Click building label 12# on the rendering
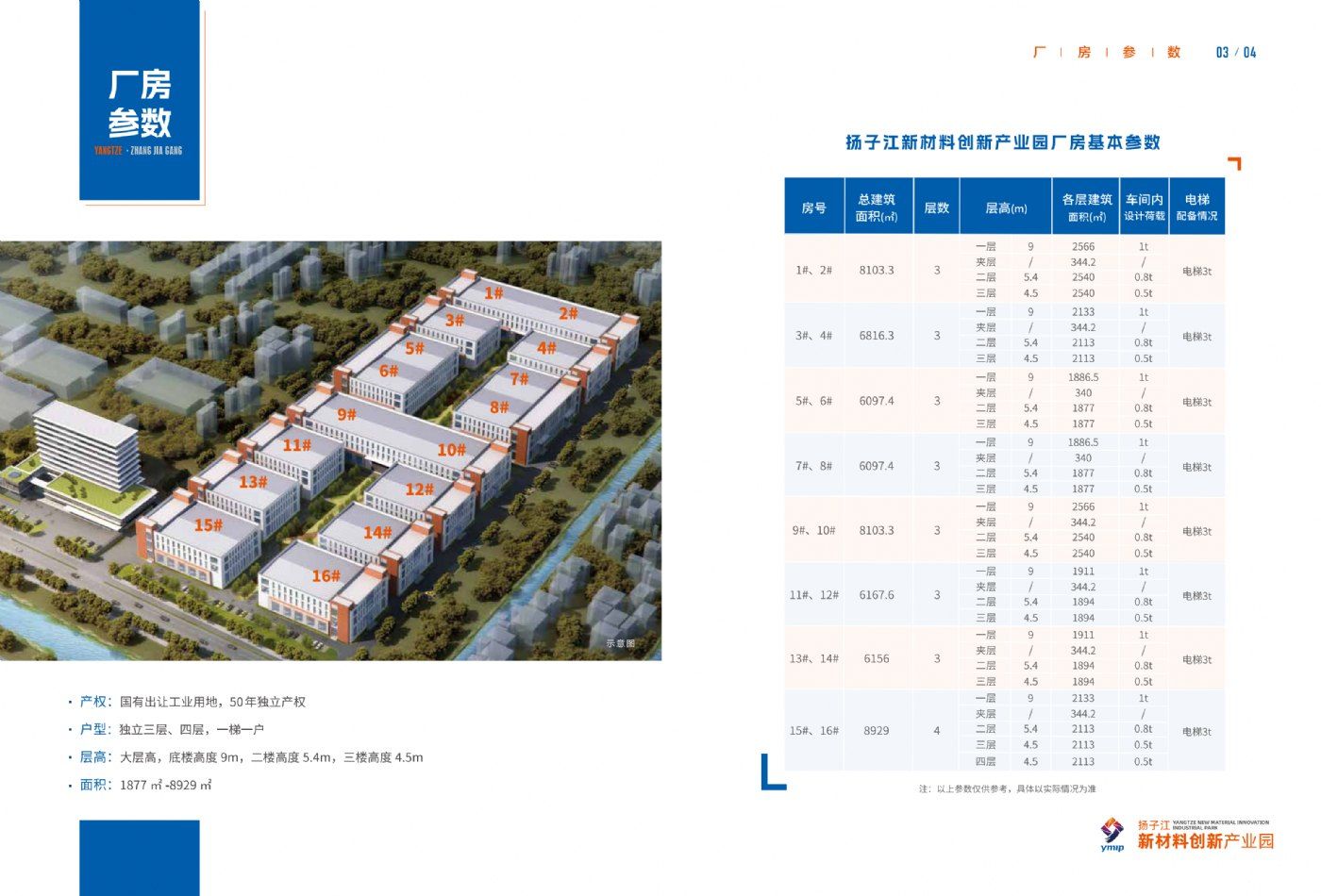This screenshot has width=1321, height=896. coord(419,489)
